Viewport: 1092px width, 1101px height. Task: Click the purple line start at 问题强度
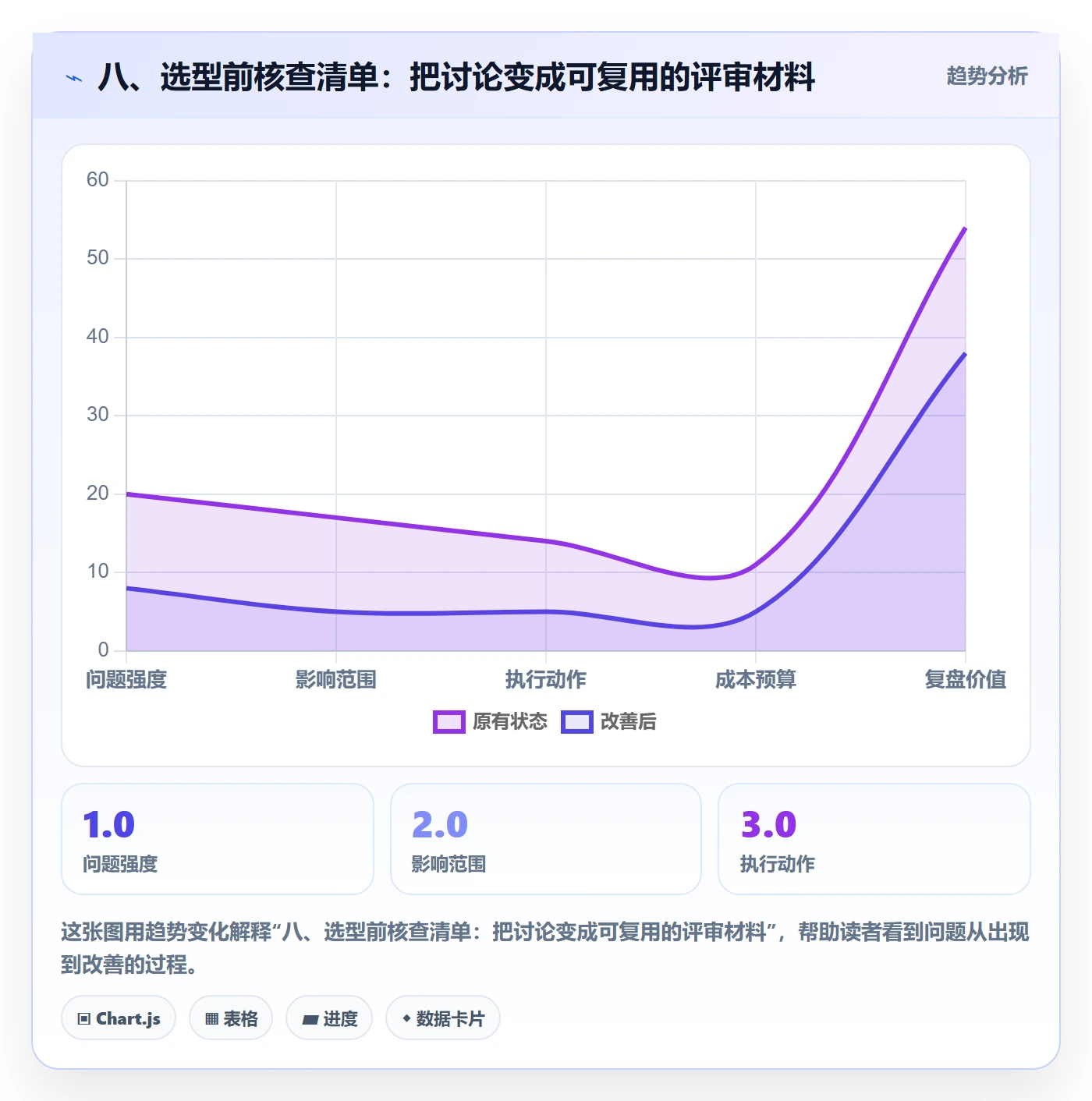(x=127, y=494)
